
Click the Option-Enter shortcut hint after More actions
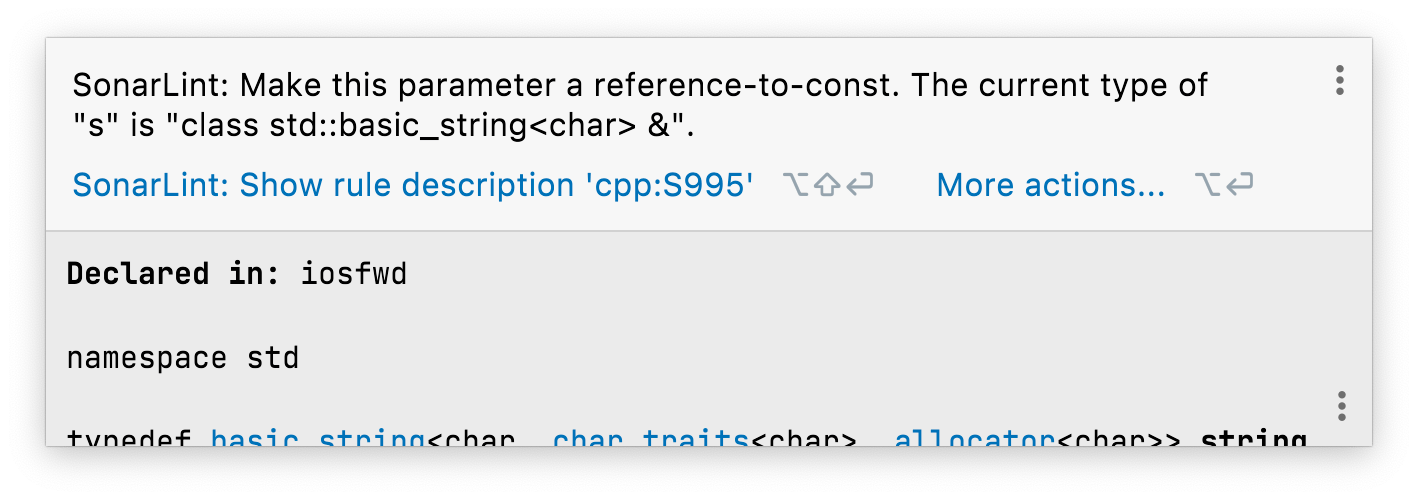tap(1224, 185)
